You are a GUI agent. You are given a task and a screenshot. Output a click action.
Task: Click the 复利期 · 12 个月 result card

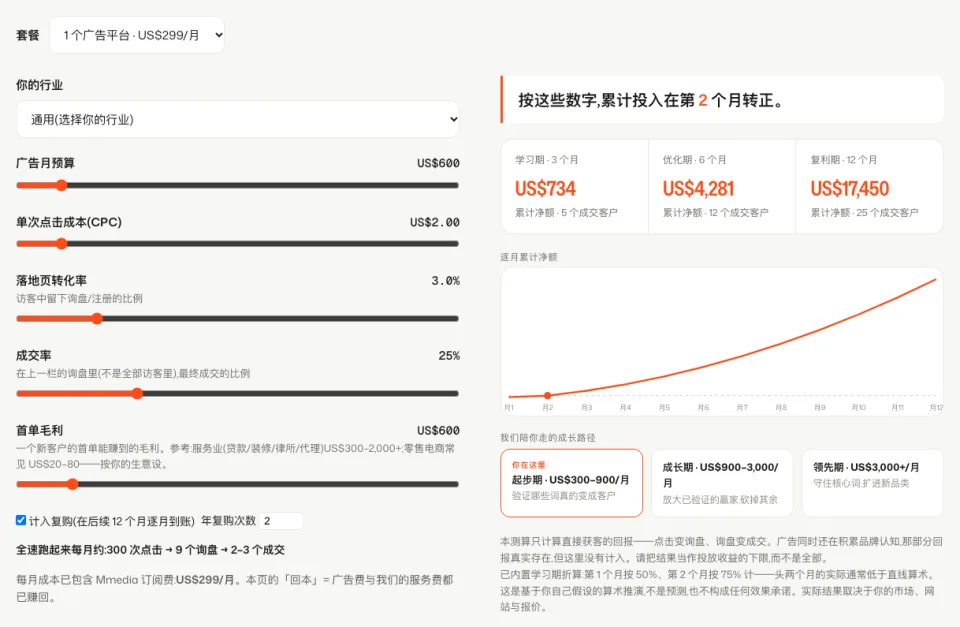click(x=869, y=187)
